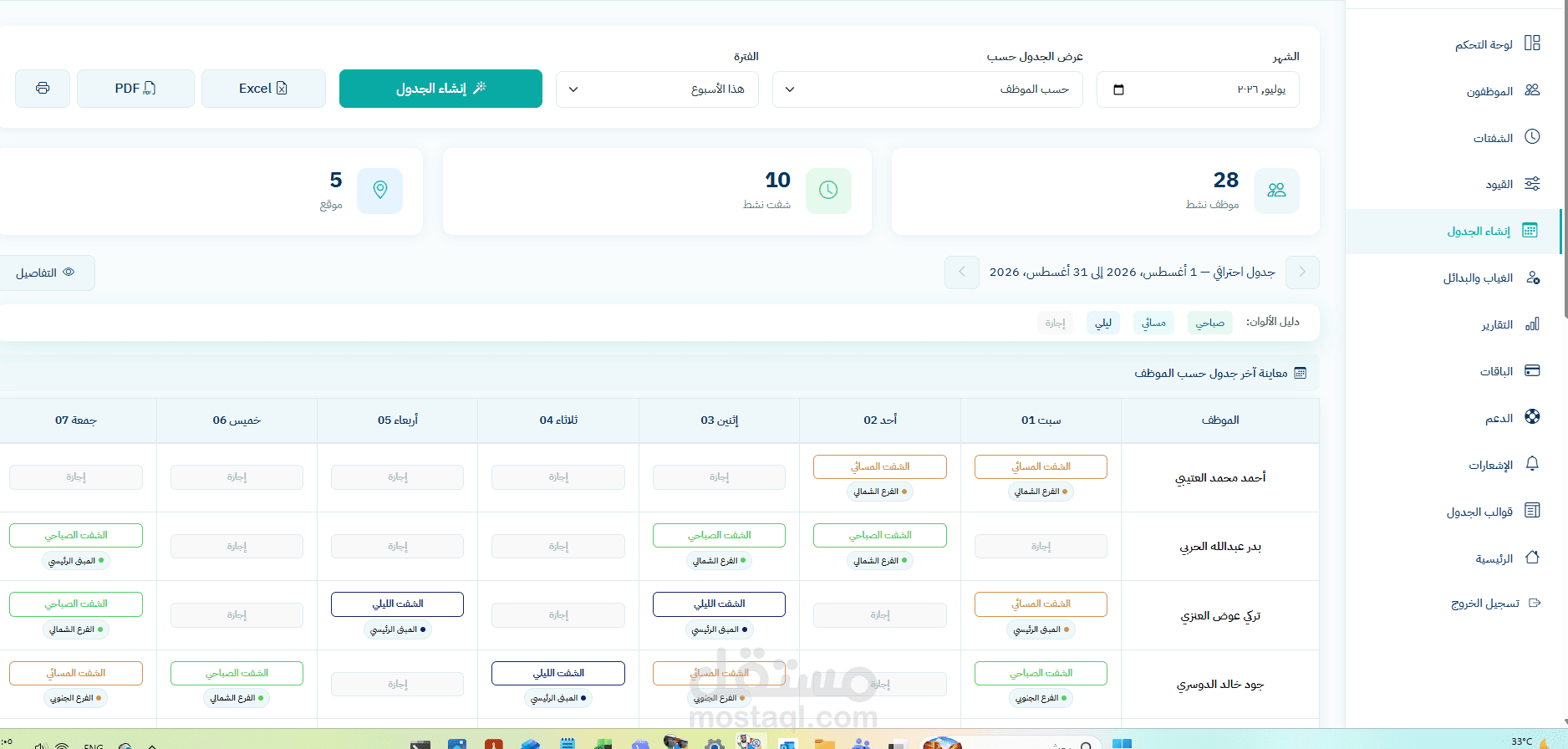Click the printer icon button

point(43,89)
